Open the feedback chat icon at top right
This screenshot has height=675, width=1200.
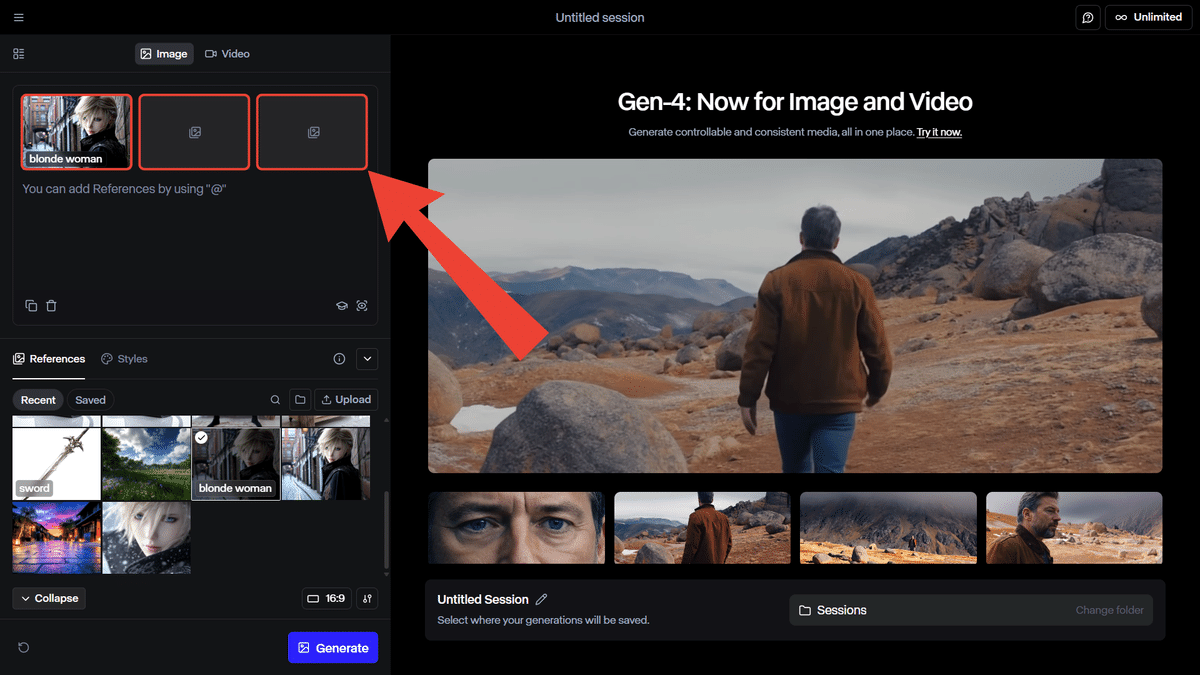(x=1087, y=17)
